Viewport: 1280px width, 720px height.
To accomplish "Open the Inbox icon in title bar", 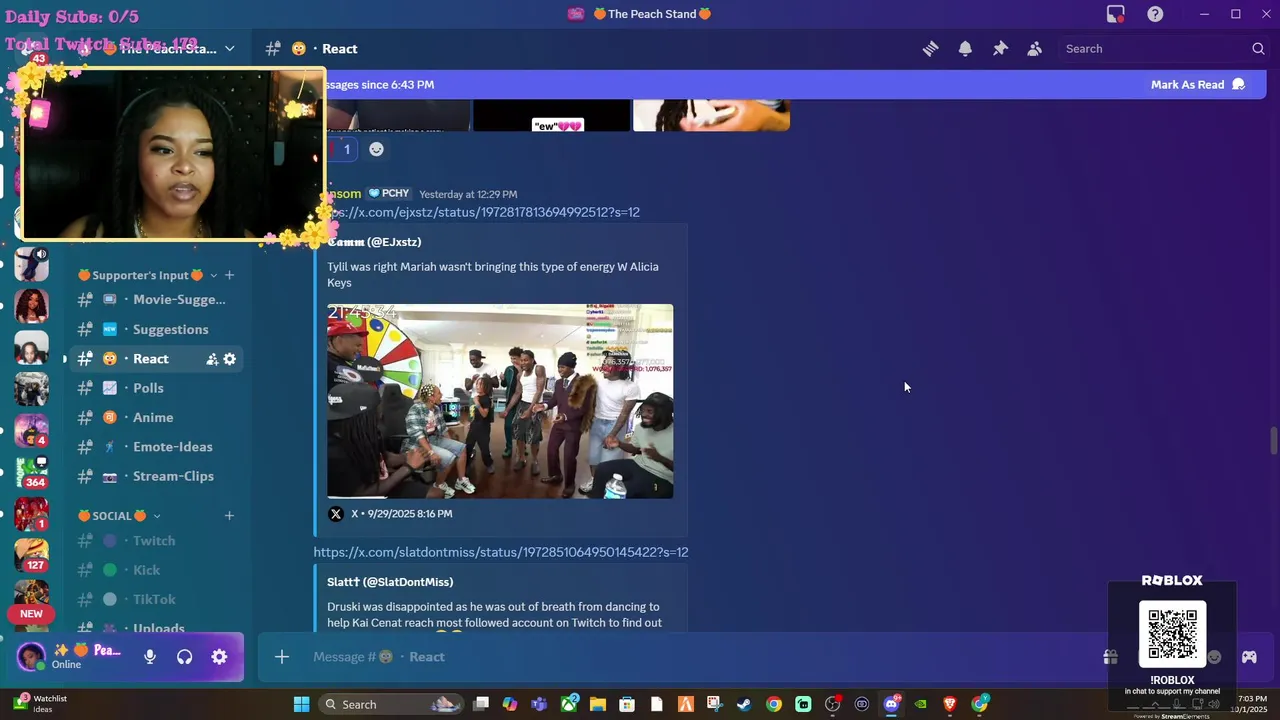I will pos(1116,14).
